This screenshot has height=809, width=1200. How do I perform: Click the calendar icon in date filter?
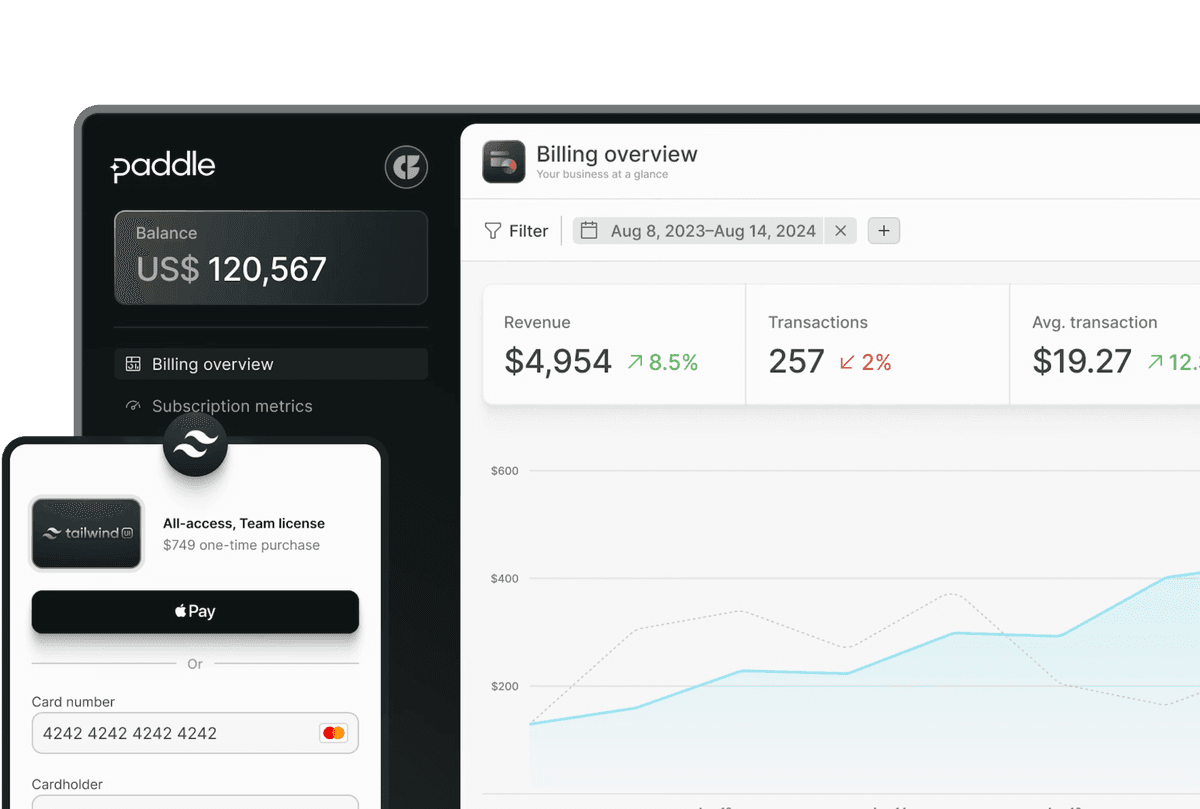pos(589,231)
